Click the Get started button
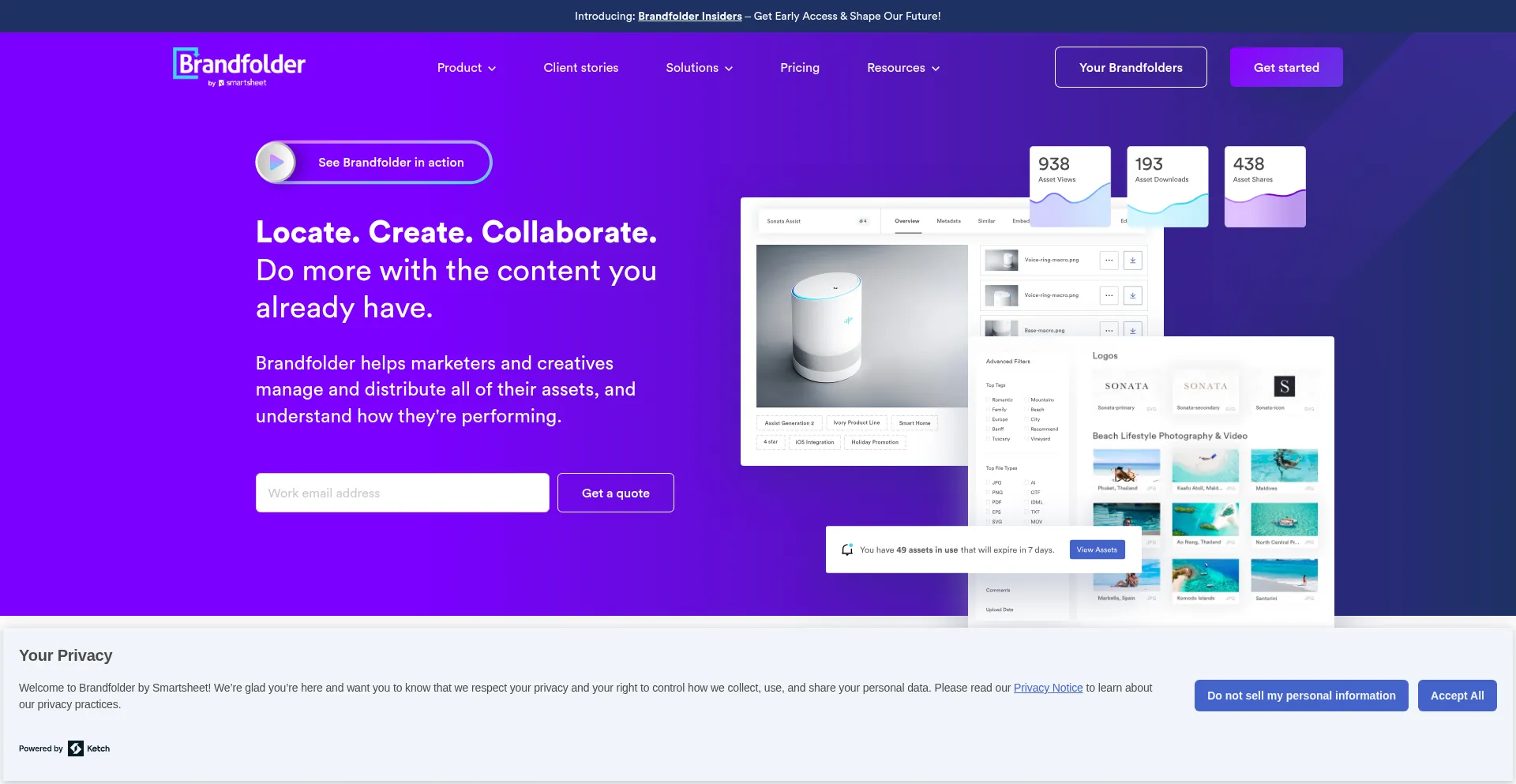Image resolution: width=1516 pixels, height=784 pixels. [1286, 67]
